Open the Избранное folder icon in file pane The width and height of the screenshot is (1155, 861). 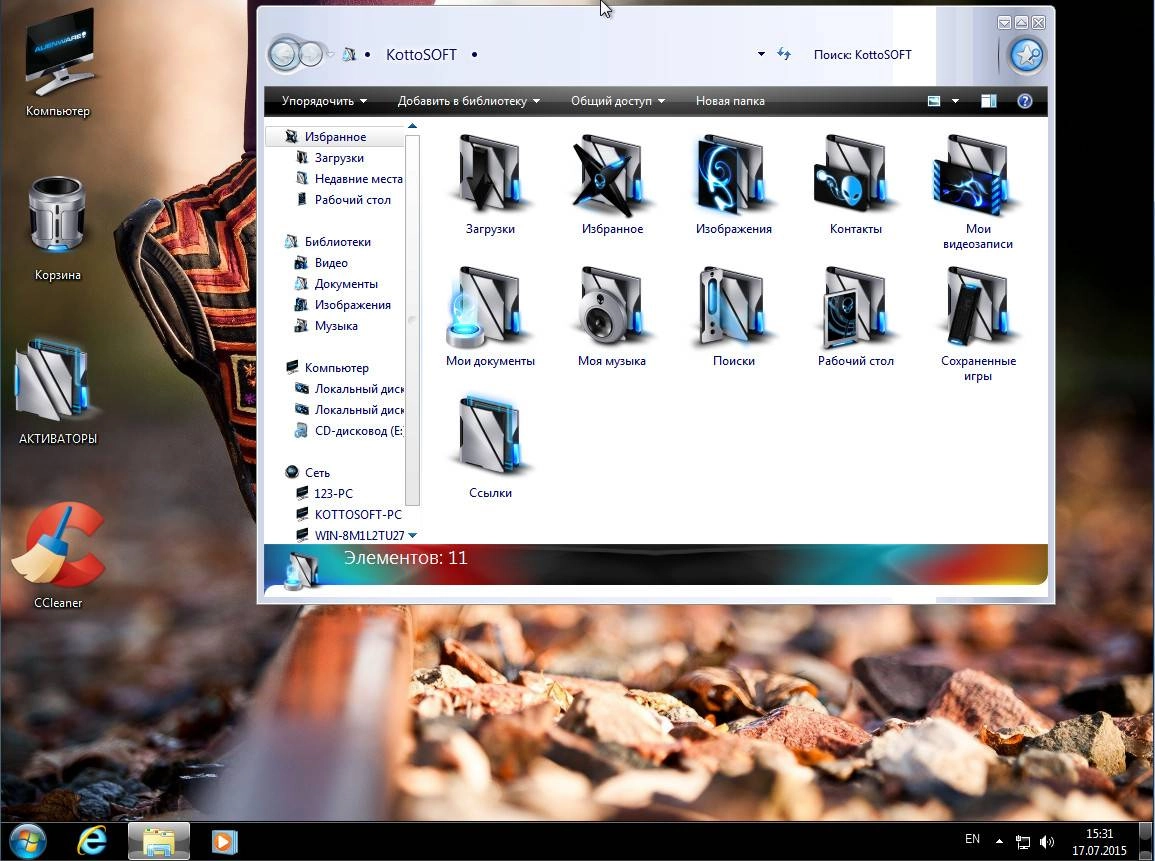[x=612, y=184]
